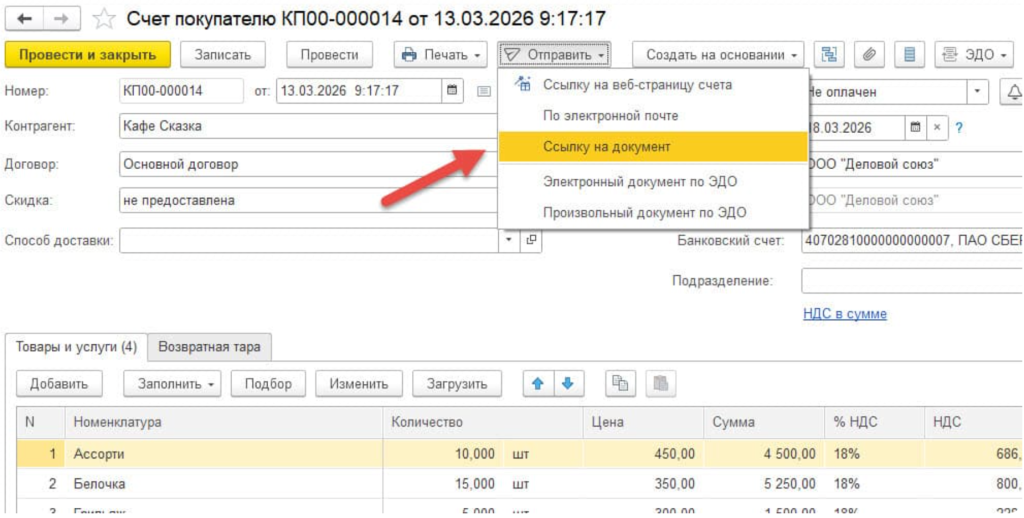The image size is (1024, 518).
Task: Select the Белочка row in Номенклатура
Action: coord(223,484)
